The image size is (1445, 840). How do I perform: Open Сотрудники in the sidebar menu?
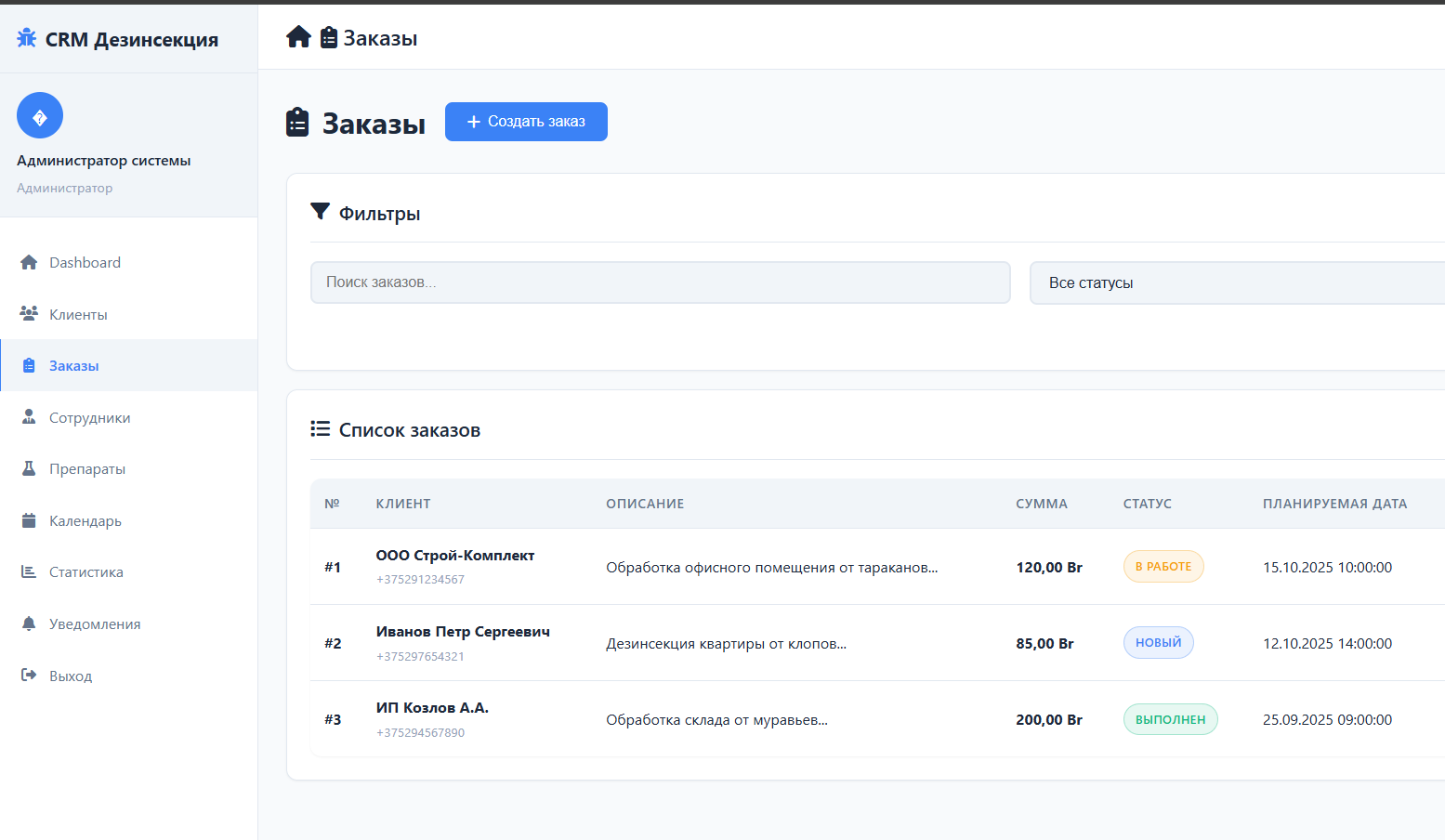pos(89,418)
